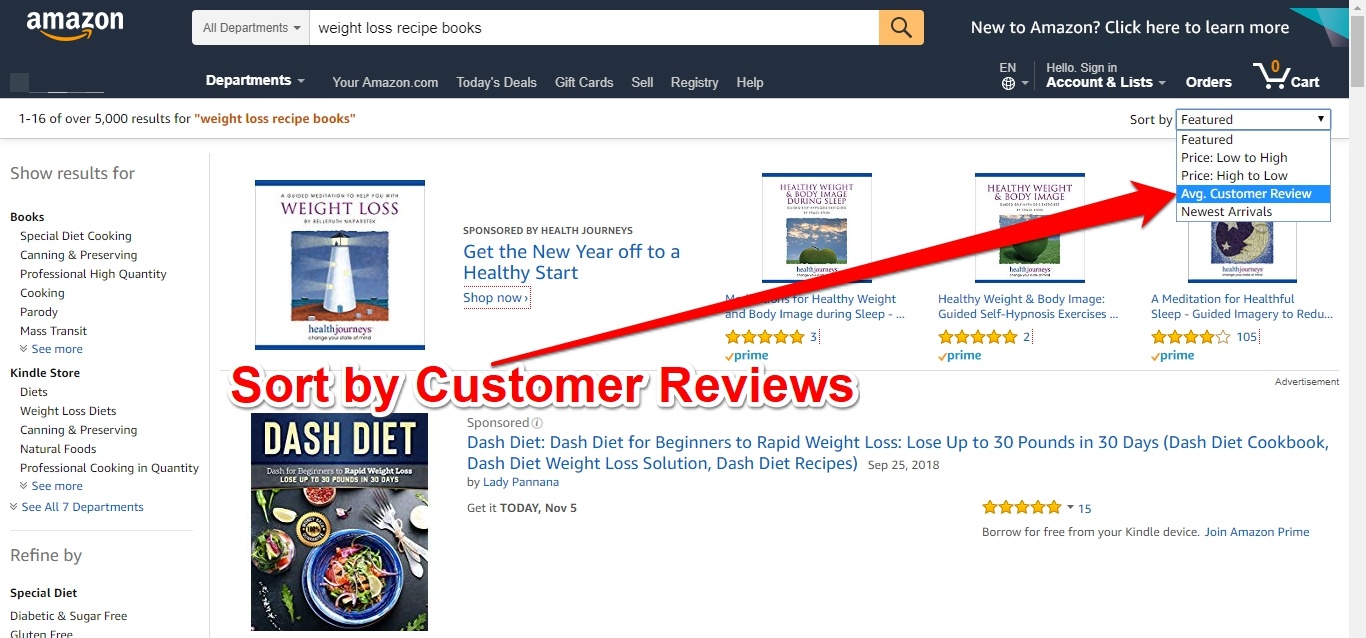Viewport: 1366px width, 638px height.
Task: Select Avg. Customer Review sort option
Action: (1253, 194)
